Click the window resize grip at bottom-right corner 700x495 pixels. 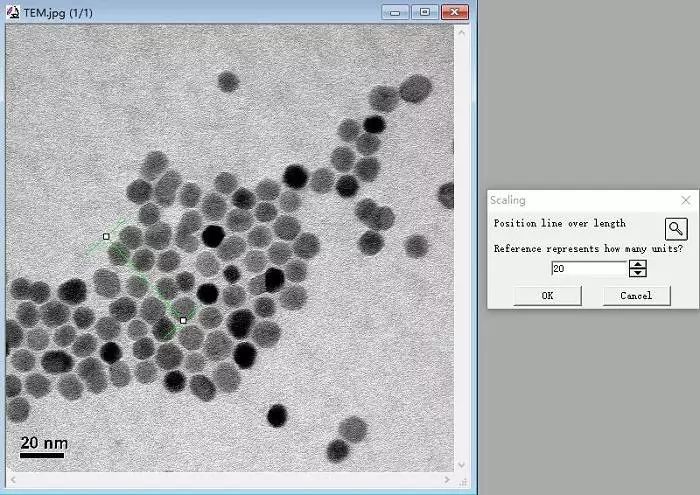(x=463, y=481)
